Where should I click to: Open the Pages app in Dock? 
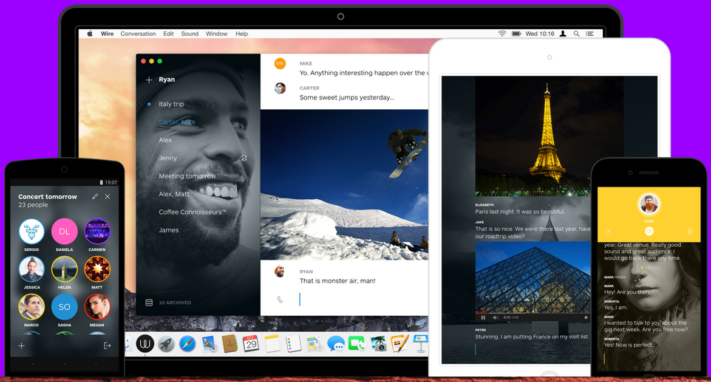point(399,344)
